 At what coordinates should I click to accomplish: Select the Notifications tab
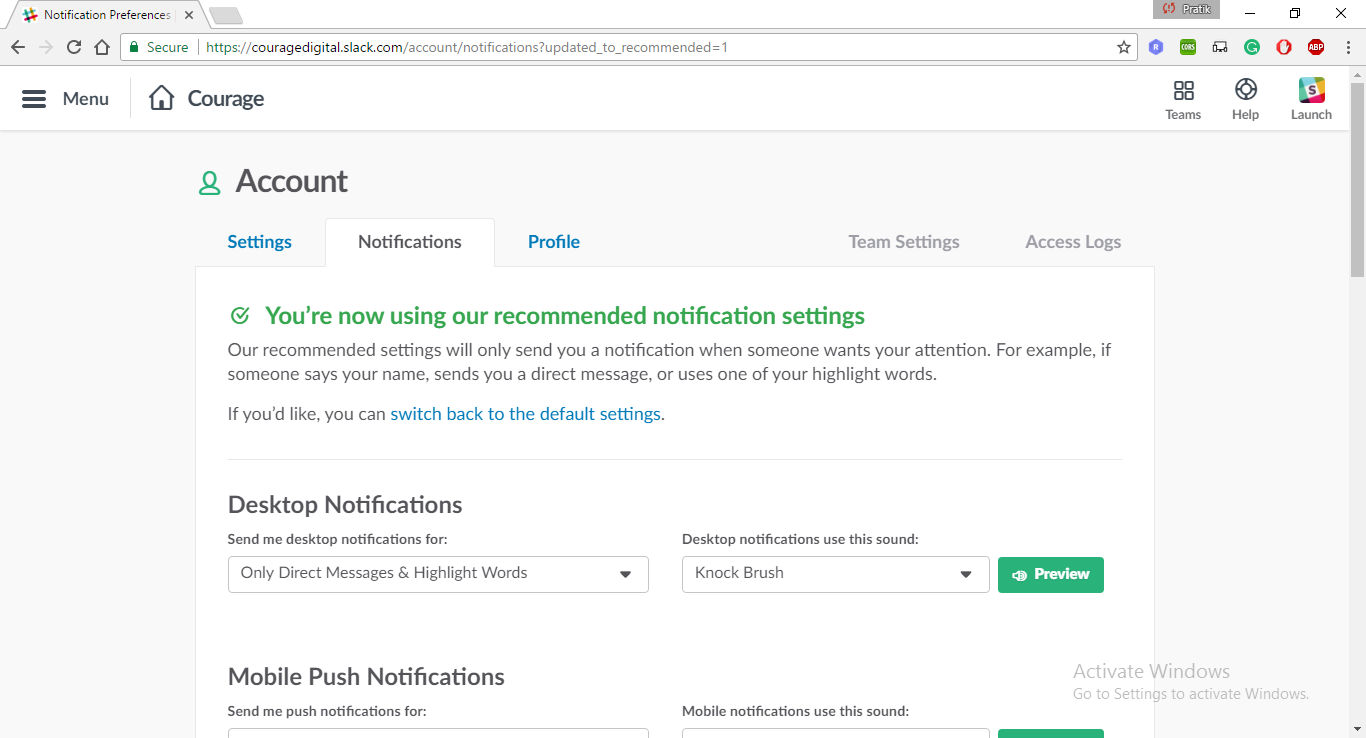(410, 242)
